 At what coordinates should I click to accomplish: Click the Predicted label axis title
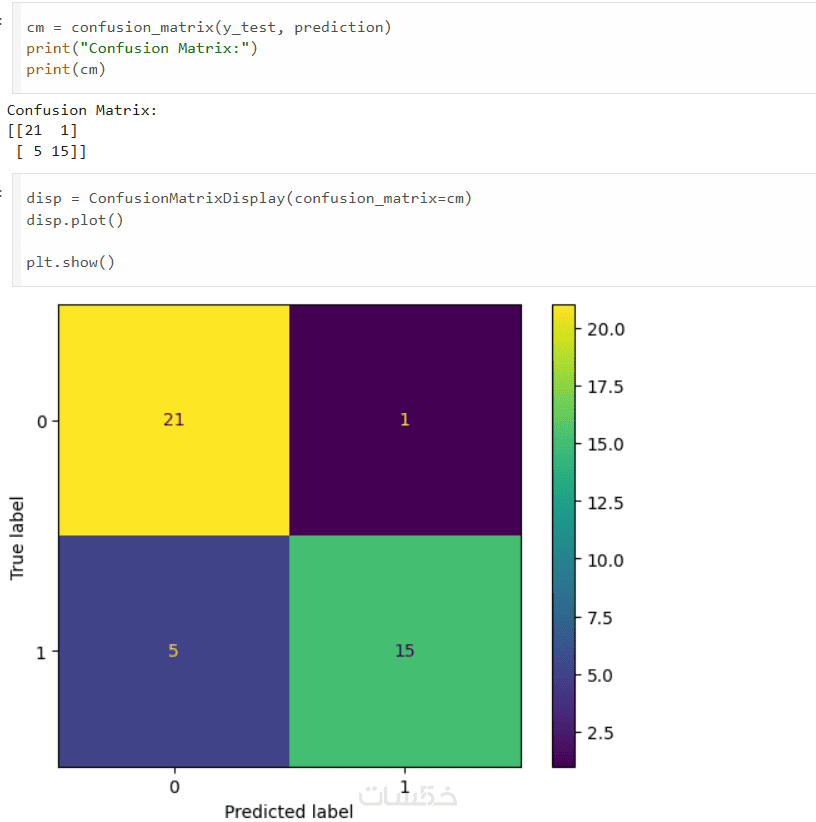pos(289,812)
